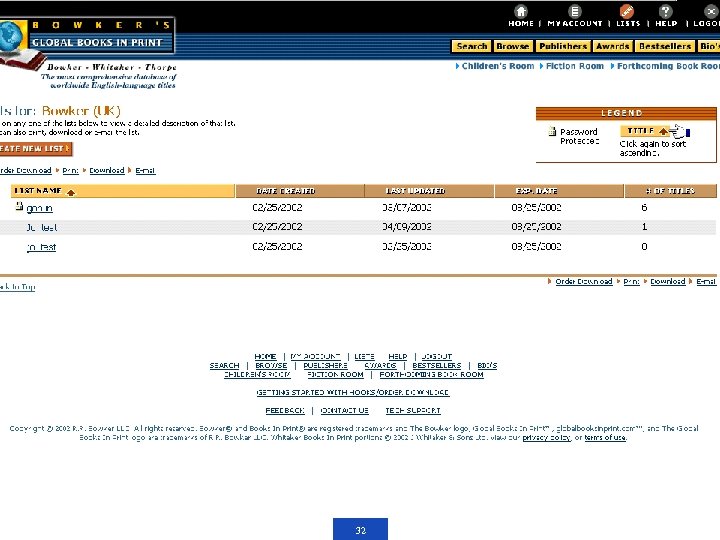Open the Children's Room link

[x=498, y=66]
